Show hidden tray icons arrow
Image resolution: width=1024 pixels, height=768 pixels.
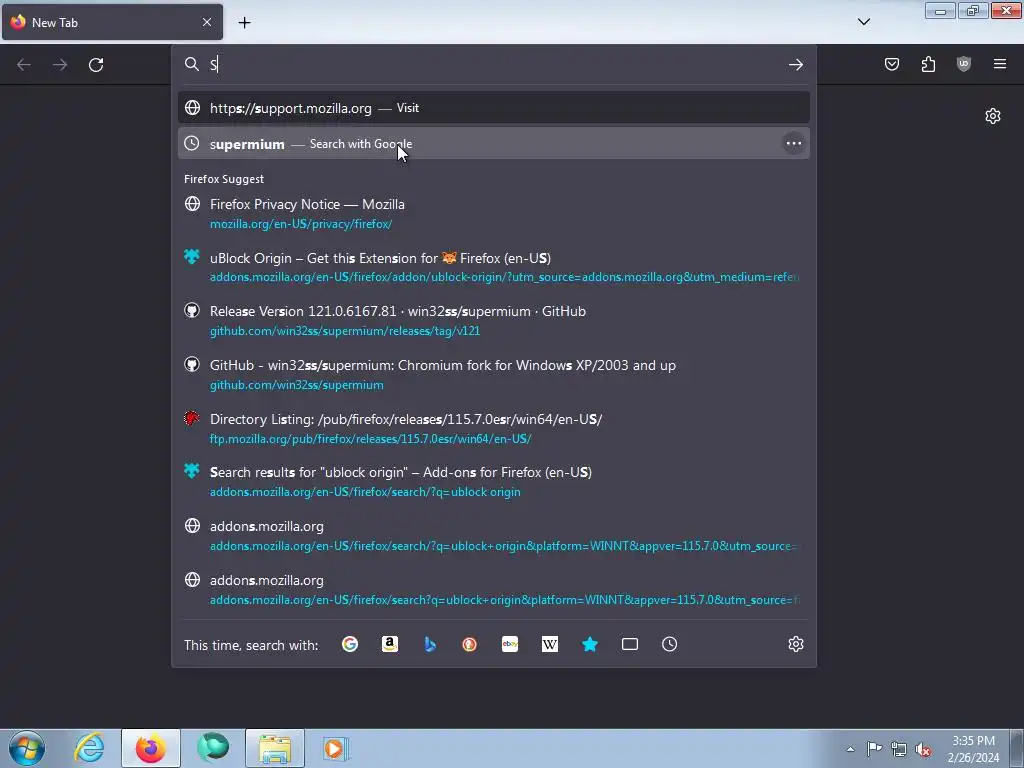850,749
